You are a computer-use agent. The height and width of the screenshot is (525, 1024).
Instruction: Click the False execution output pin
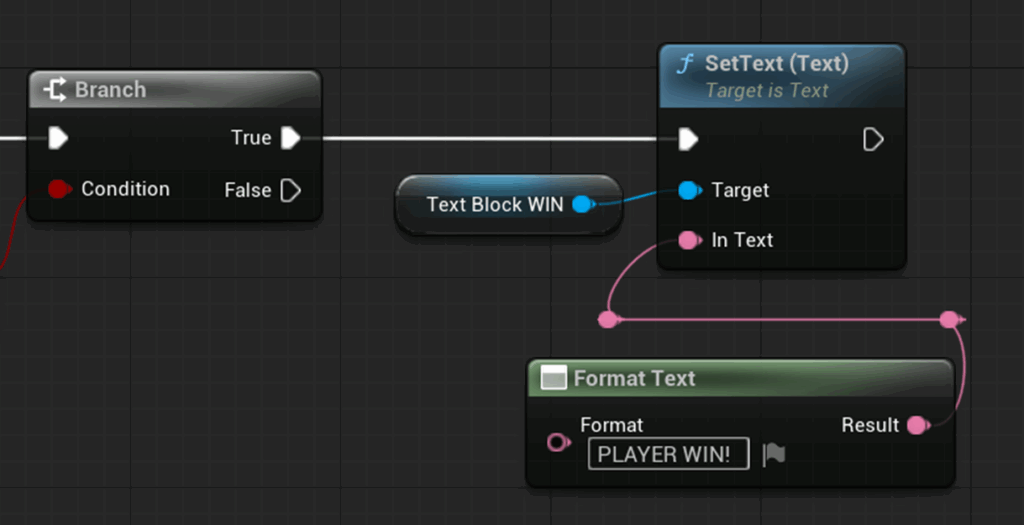coord(290,190)
